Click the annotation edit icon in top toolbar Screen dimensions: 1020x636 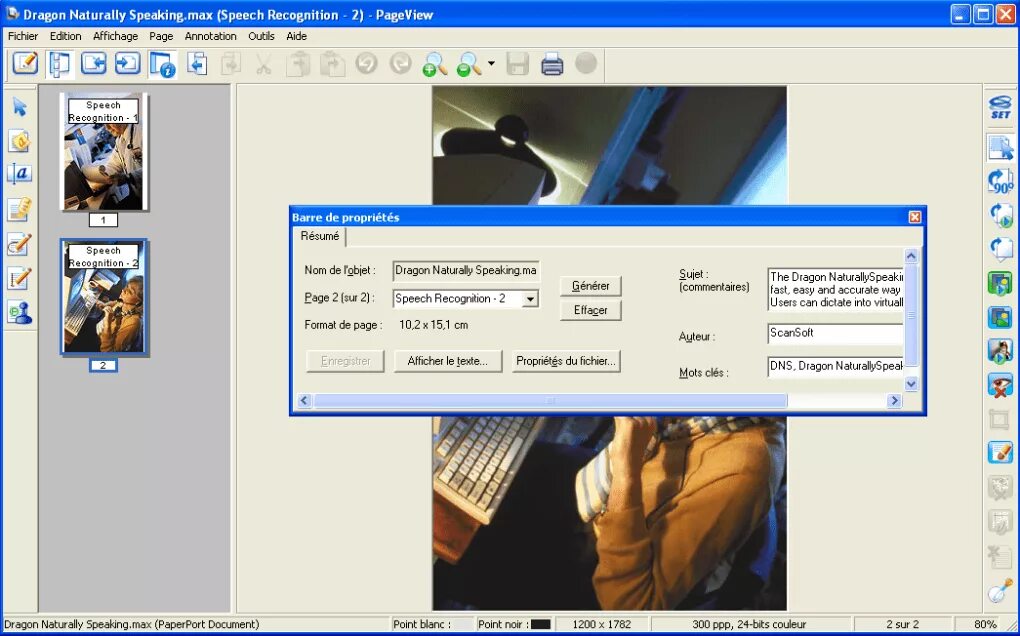click(25, 63)
